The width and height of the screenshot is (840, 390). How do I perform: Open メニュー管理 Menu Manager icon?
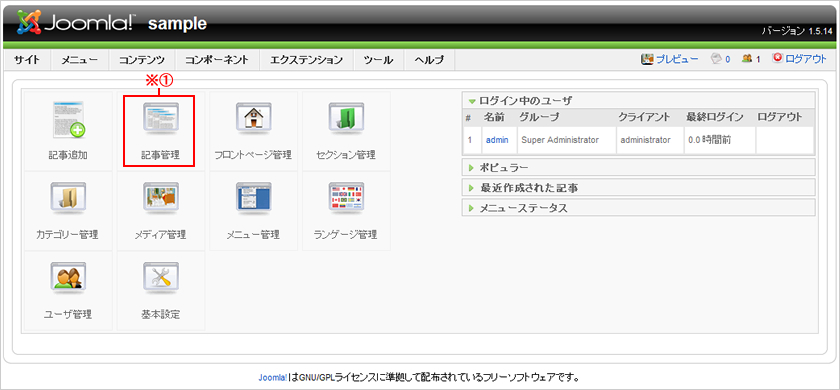[x=253, y=211]
